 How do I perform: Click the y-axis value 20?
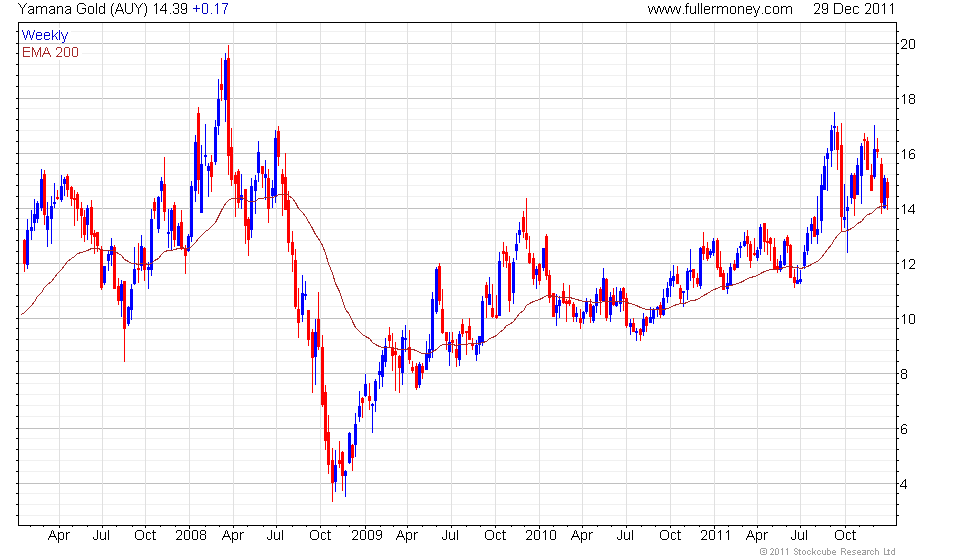coord(908,44)
